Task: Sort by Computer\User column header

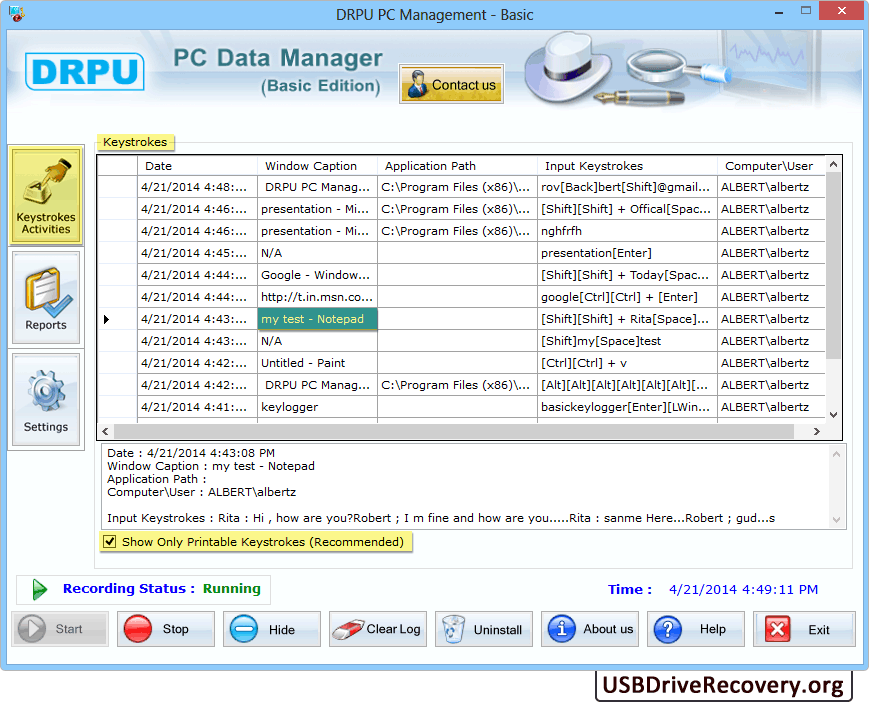Action: (771, 166)
